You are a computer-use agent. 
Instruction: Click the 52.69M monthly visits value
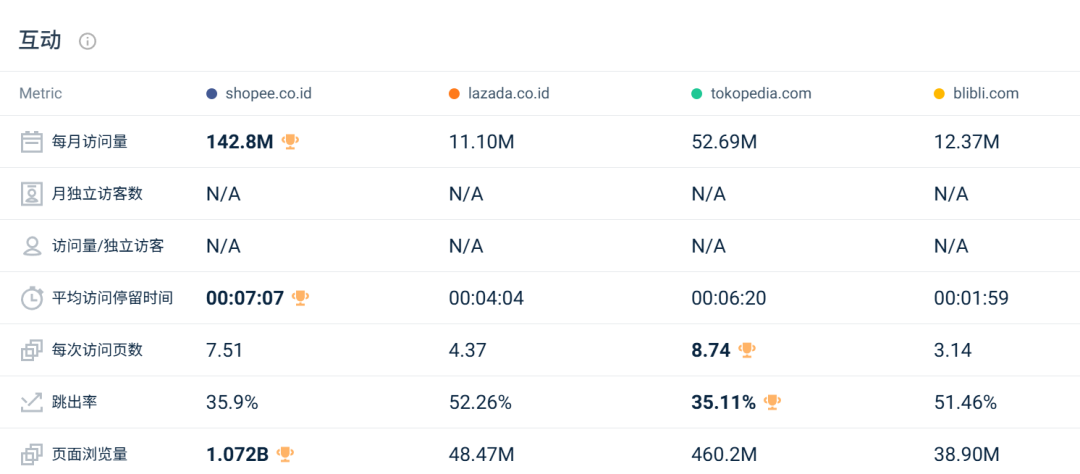coord(724,143)
